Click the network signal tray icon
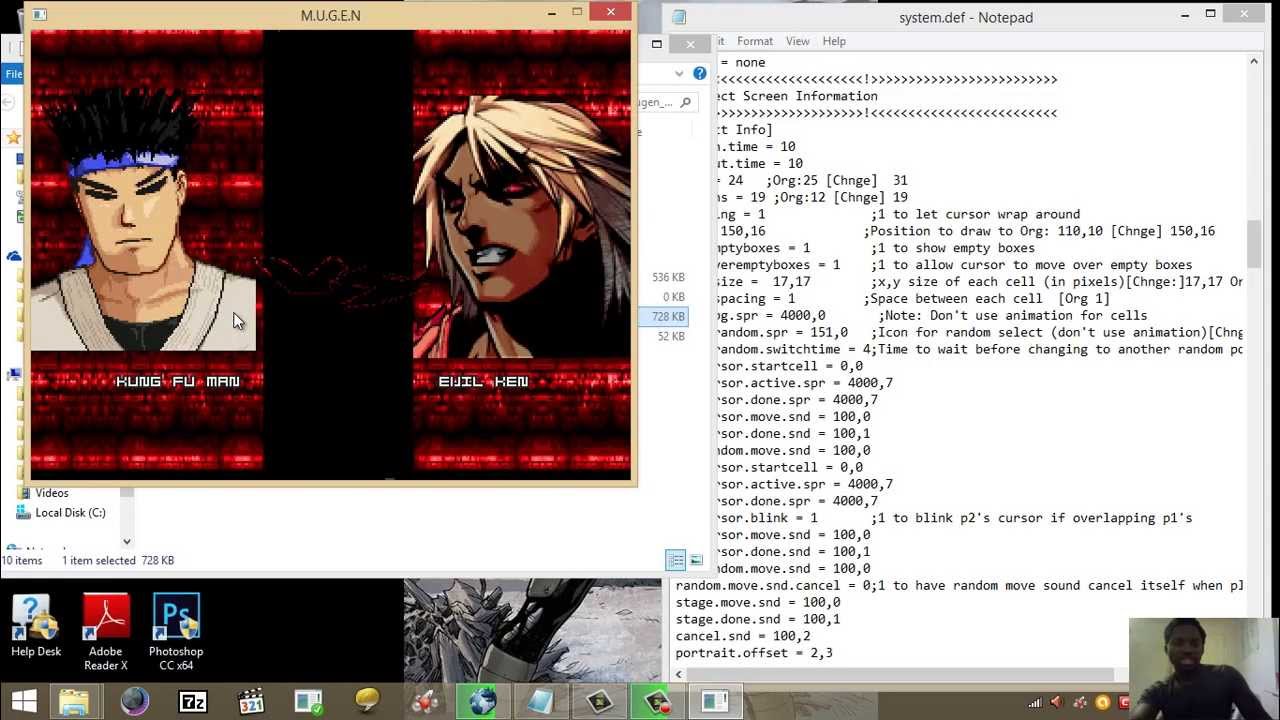This screenshot has height=720, width=1280. point(1035,703)
